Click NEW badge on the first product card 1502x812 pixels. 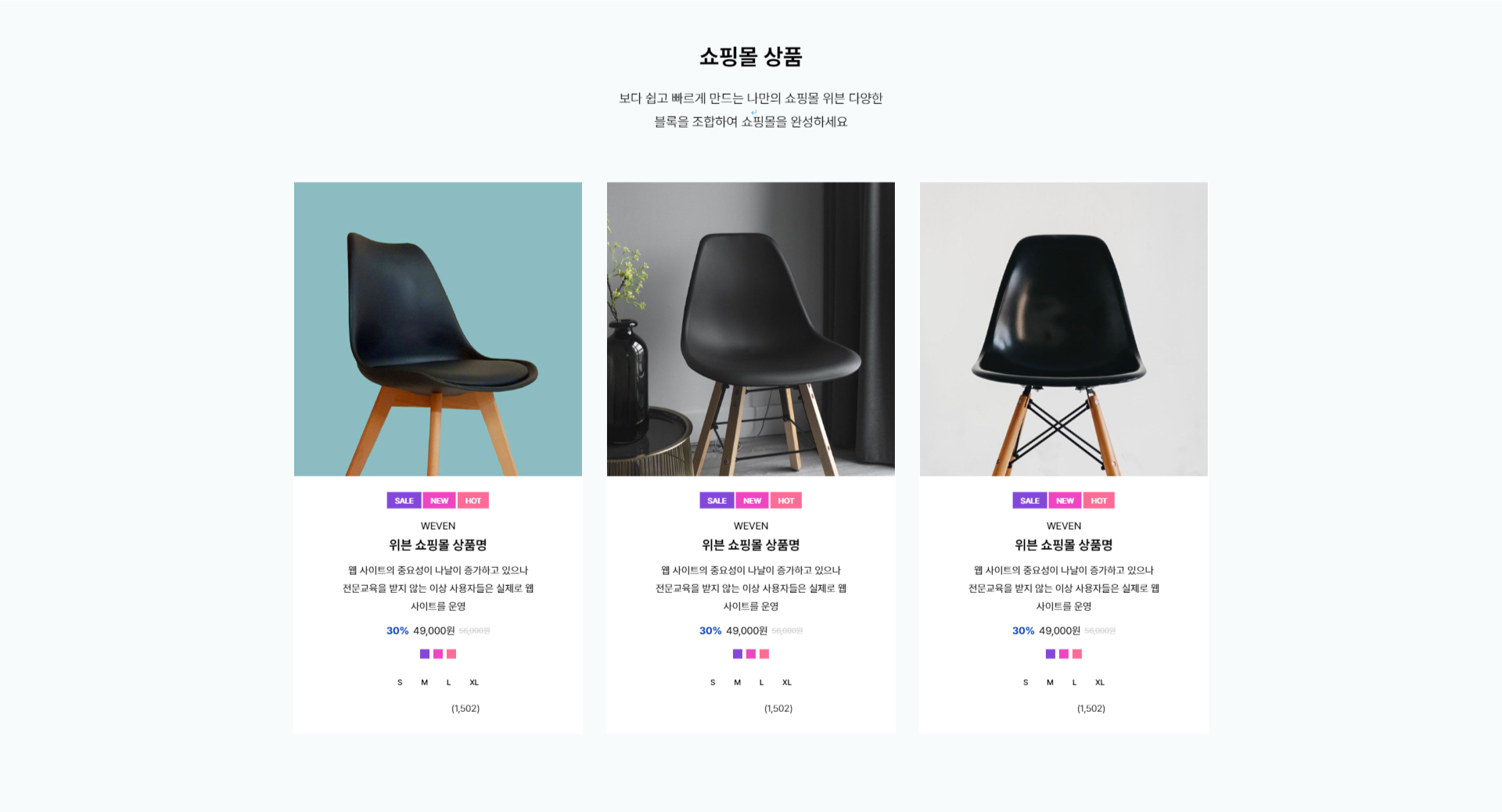coord(439,501)
